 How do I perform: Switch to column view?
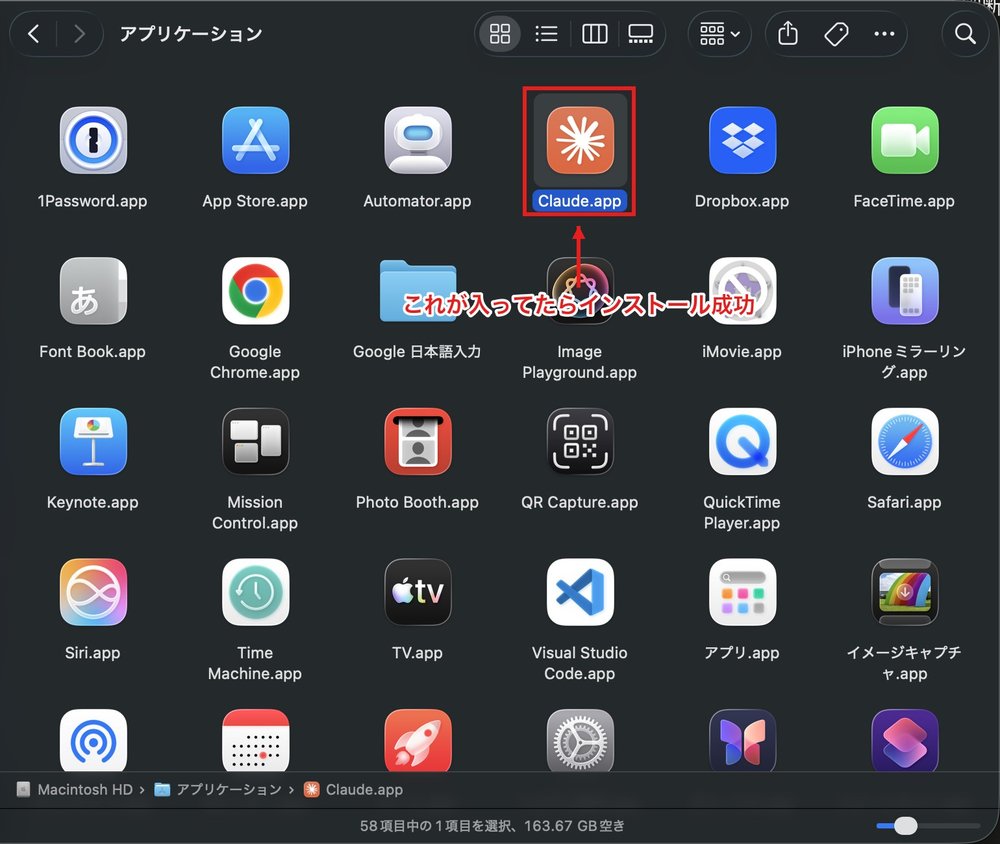(594, 33)
